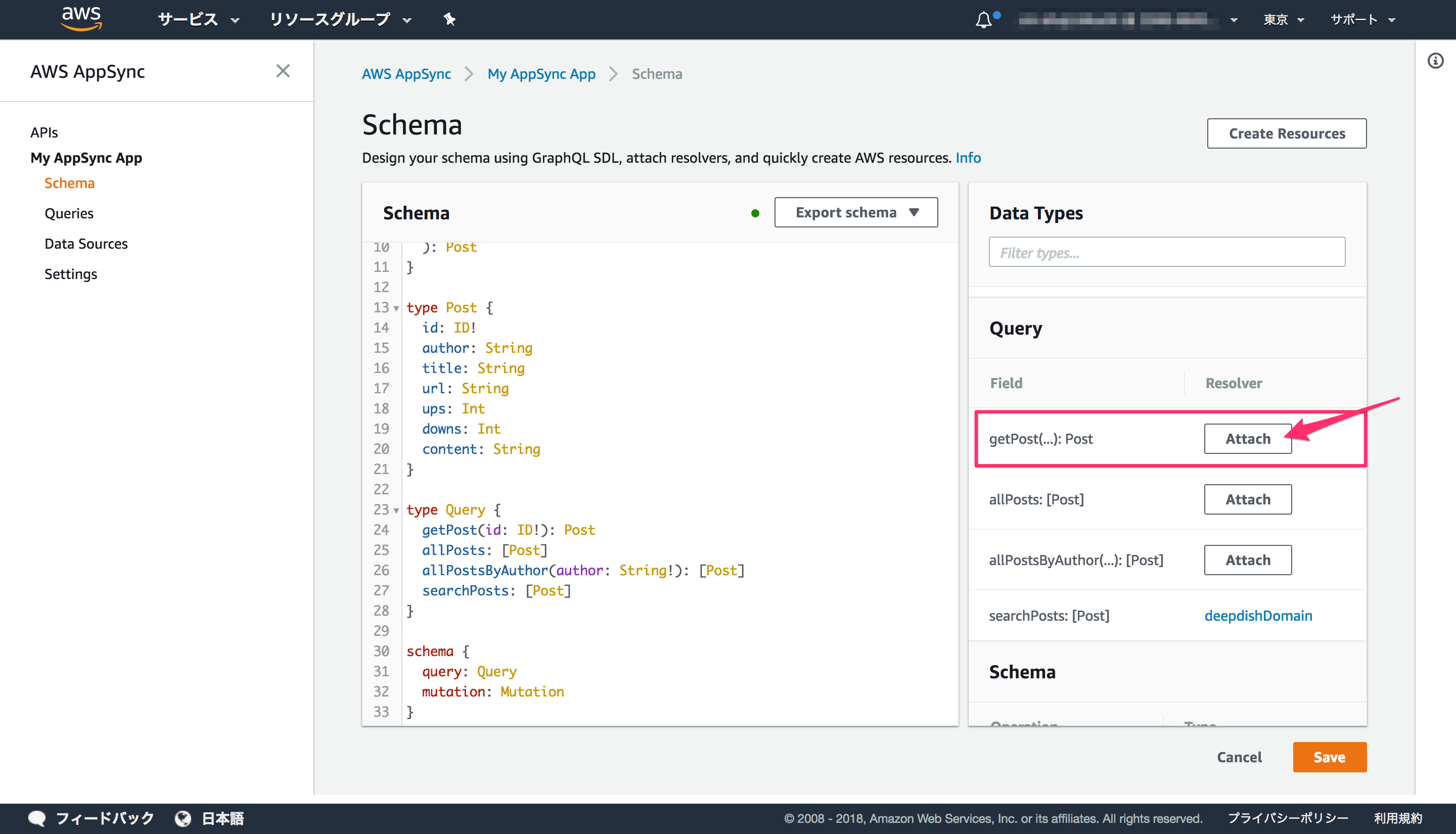Click the Resolver column header
This screenshot has width=1456, height=834.
(1234, 383)
